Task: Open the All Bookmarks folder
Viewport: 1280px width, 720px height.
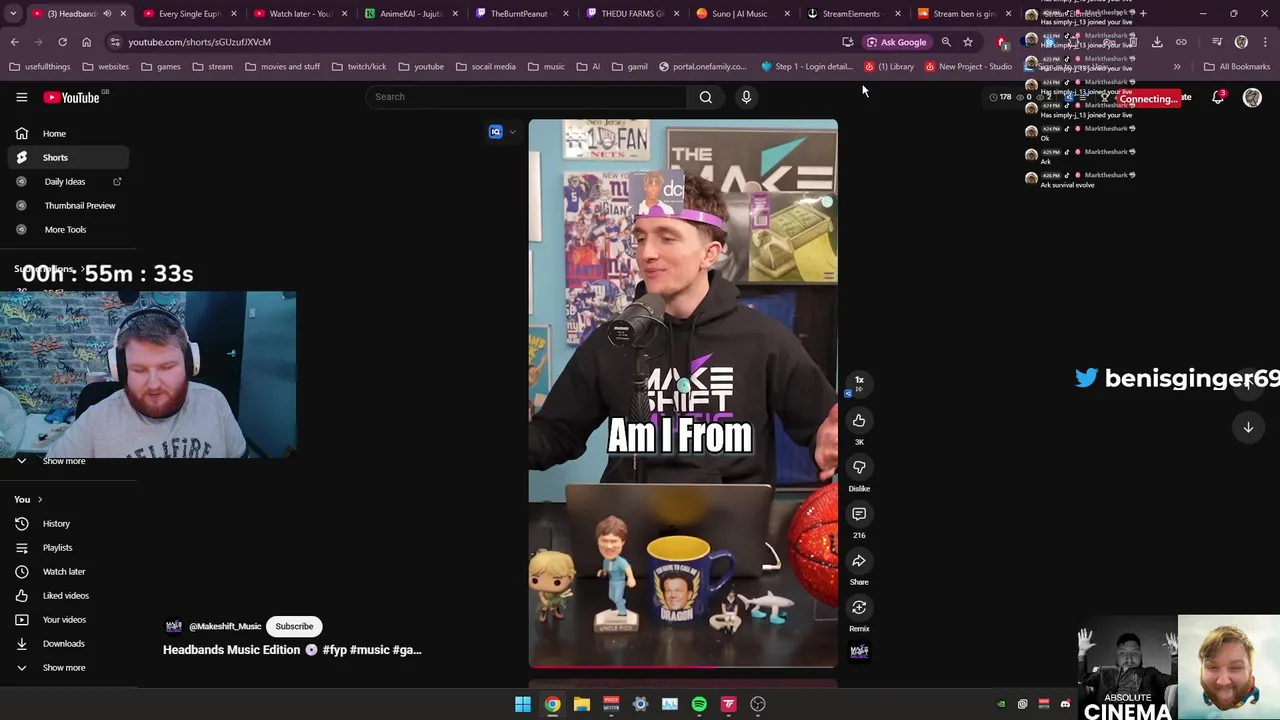Action: point(1237,67)
